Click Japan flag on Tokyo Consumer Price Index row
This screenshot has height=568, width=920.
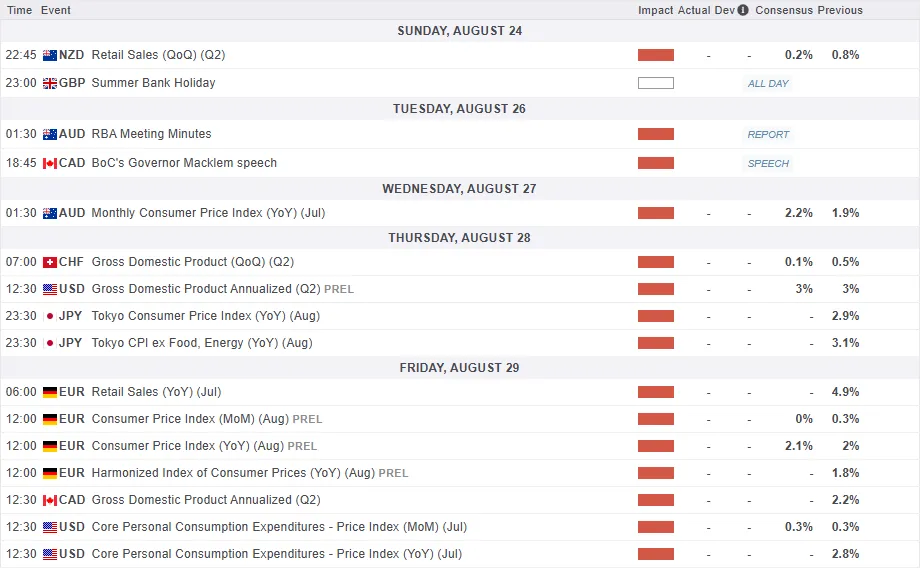pyautogui.click(x=50, y=316)
